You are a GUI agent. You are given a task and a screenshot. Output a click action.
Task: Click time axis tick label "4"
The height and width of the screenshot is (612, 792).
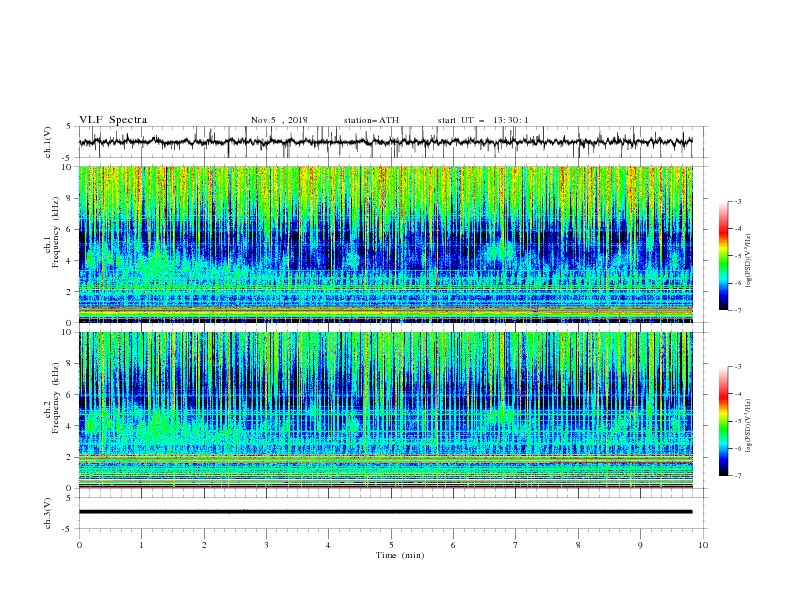click(328, 545)
